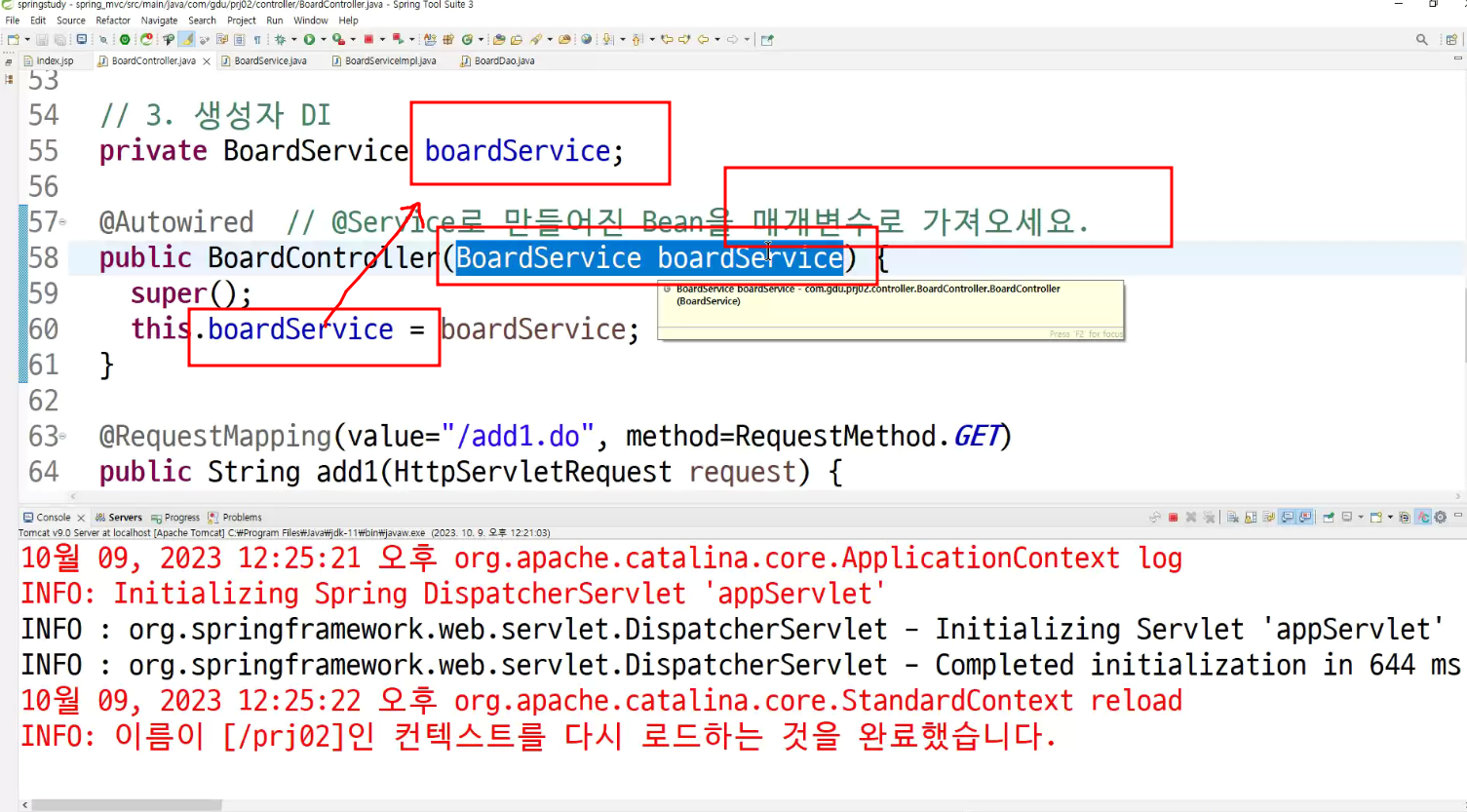The image size is (1467, 812).
Task: Open the Problems view tab
Action: 235,518
